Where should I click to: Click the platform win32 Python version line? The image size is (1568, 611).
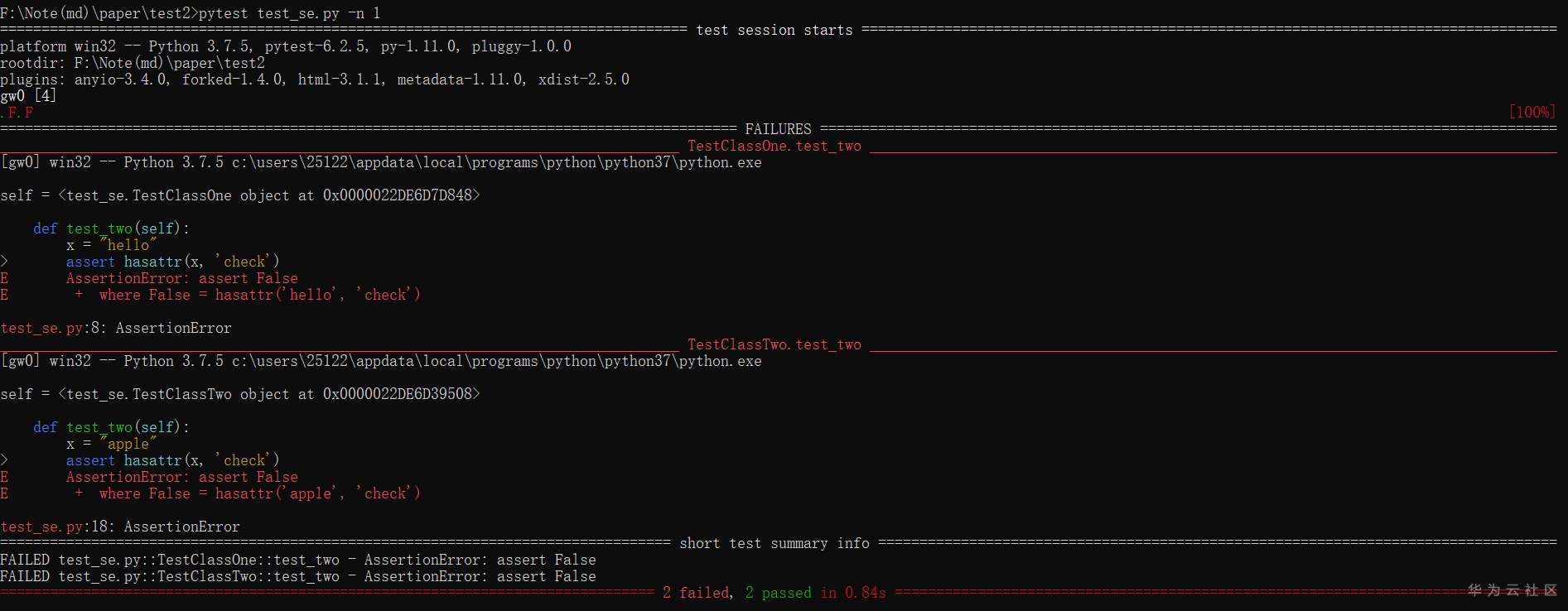click(x=286, y=46)
